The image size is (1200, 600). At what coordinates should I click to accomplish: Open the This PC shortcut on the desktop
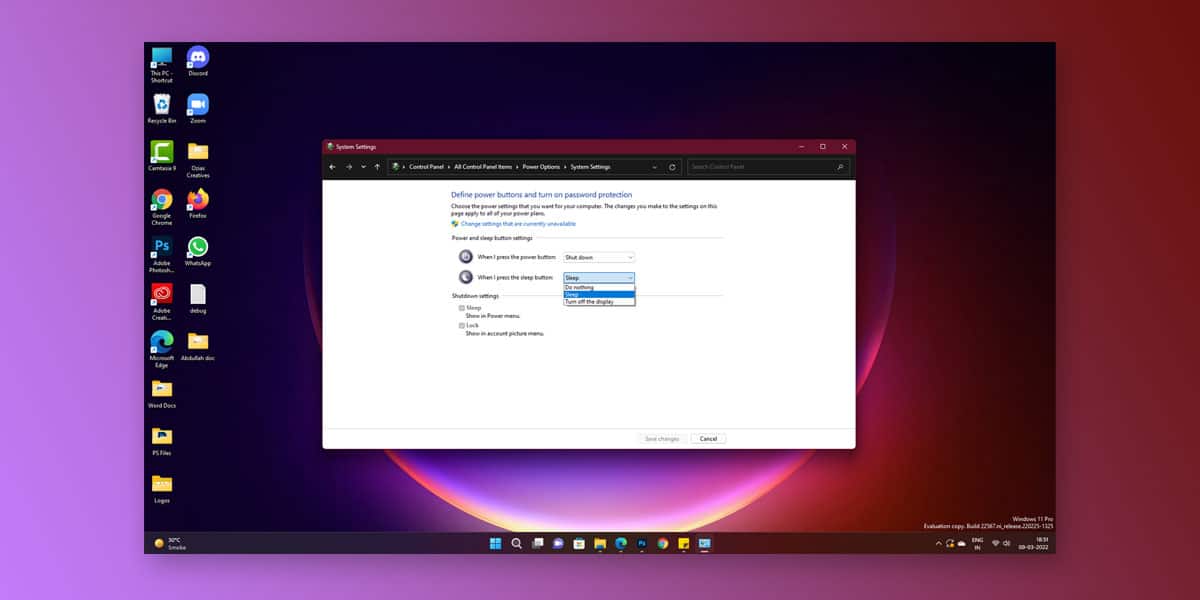click(161, 63)
